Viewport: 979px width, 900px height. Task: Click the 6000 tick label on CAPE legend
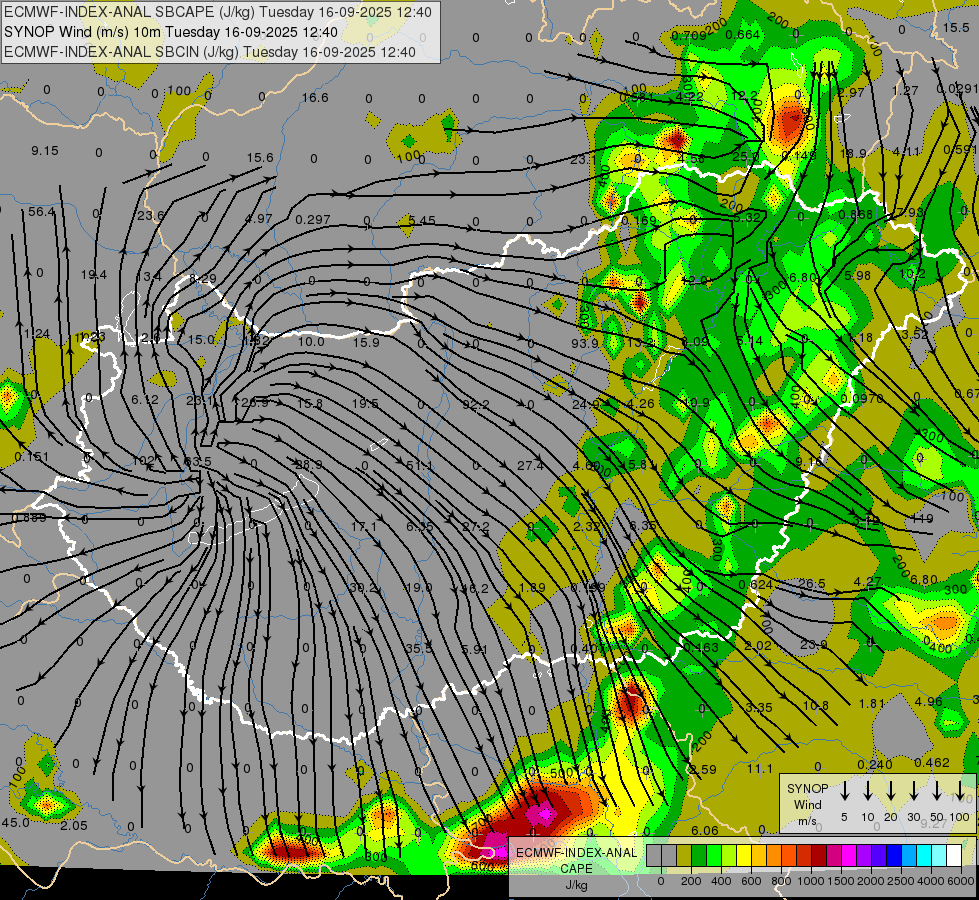point(961,881)
